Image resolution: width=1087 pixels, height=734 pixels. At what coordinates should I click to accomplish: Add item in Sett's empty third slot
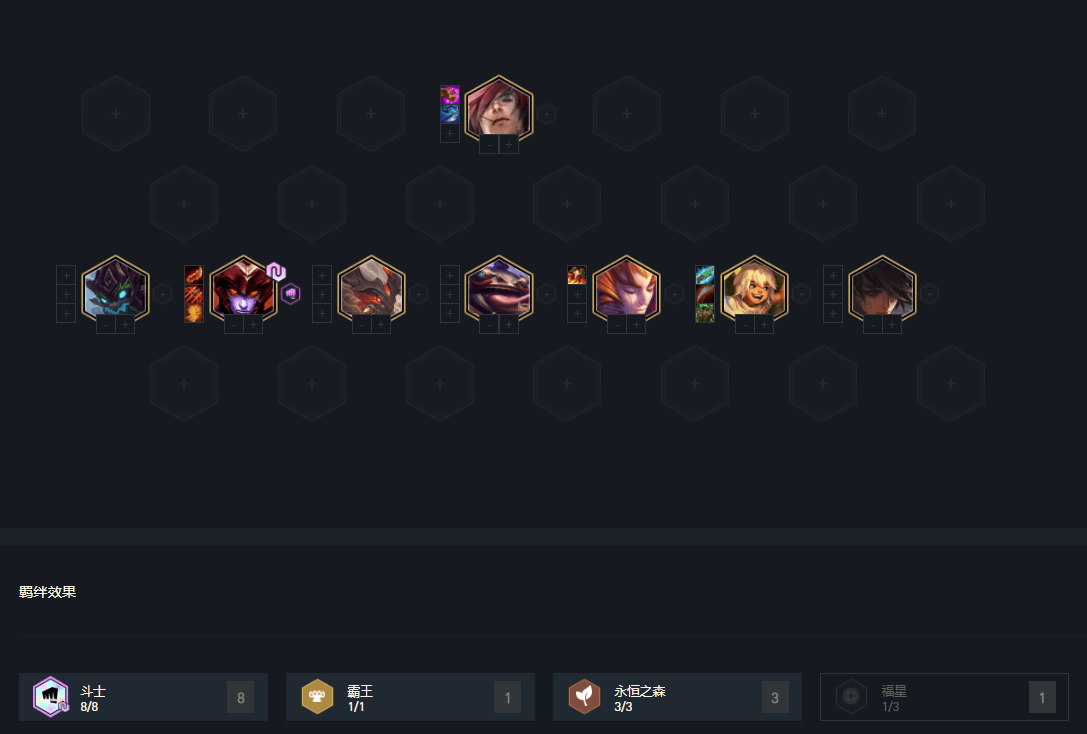pos(450,133)
